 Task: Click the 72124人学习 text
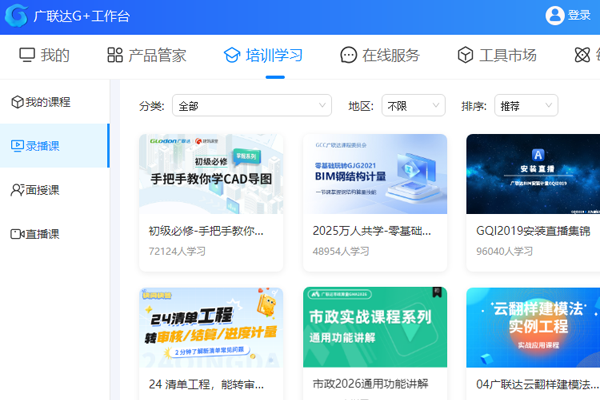[x=177, y=251]
